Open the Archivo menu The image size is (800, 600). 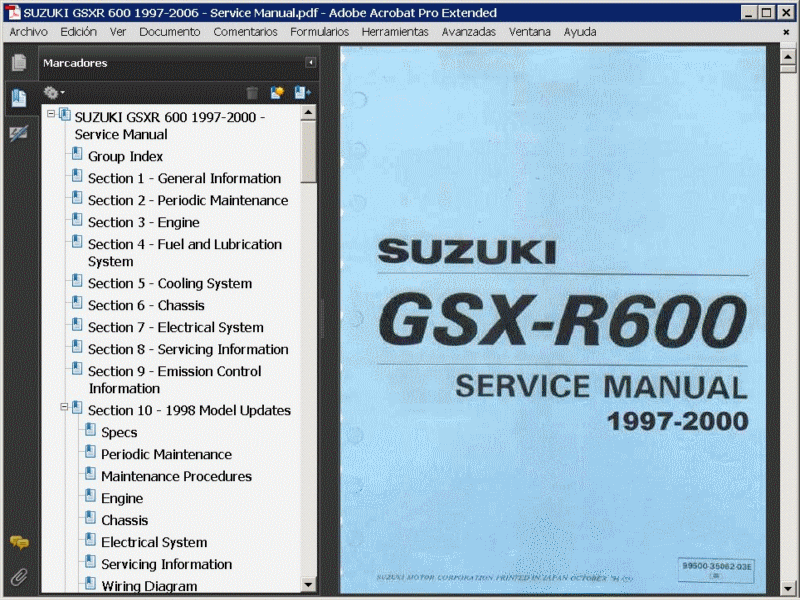pyautogui.click(x=29, y=32)
